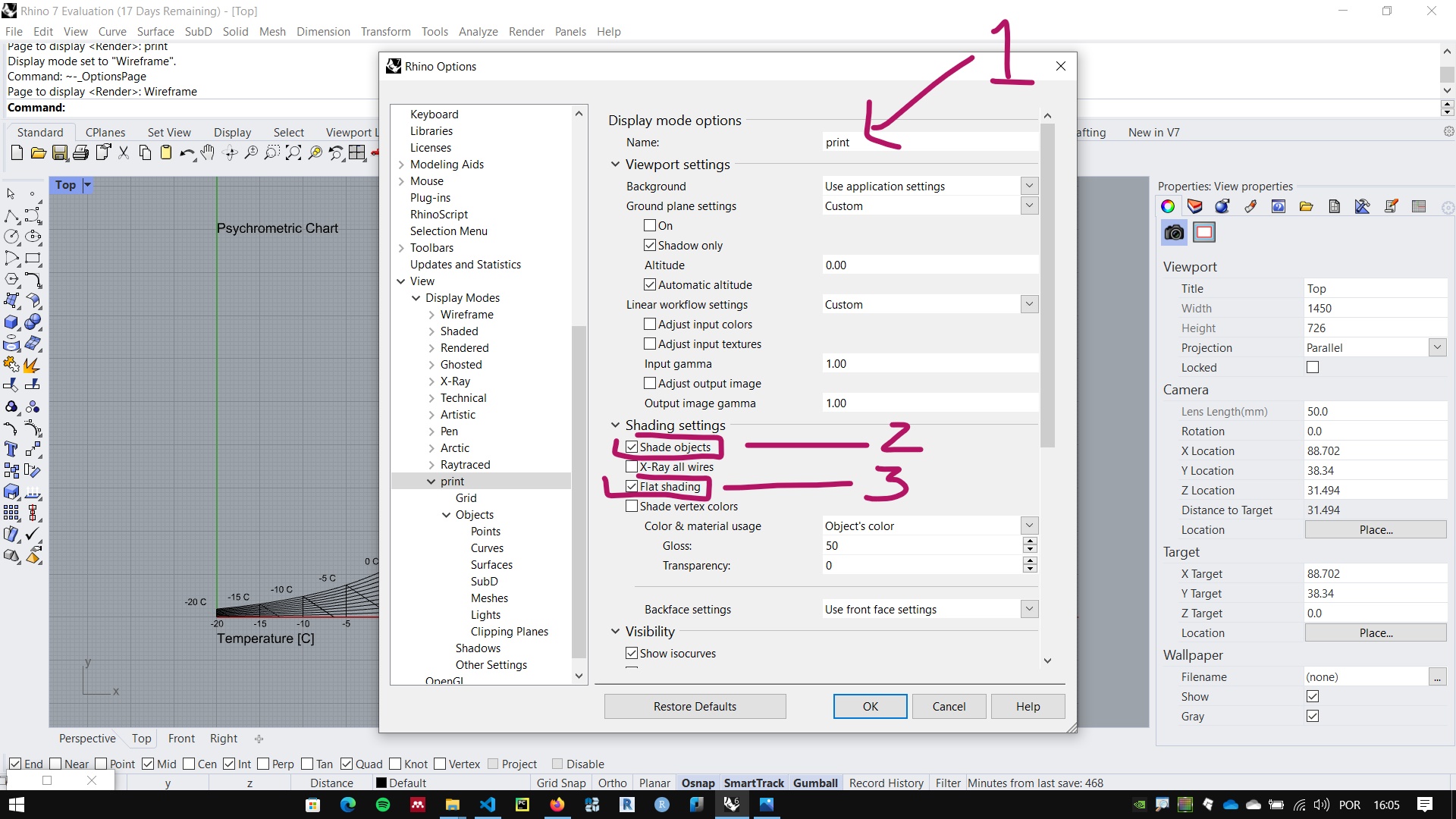Screen dimensions: 1456x819
Task: Enable Adjust input textures checkbox
Action: 650,344
